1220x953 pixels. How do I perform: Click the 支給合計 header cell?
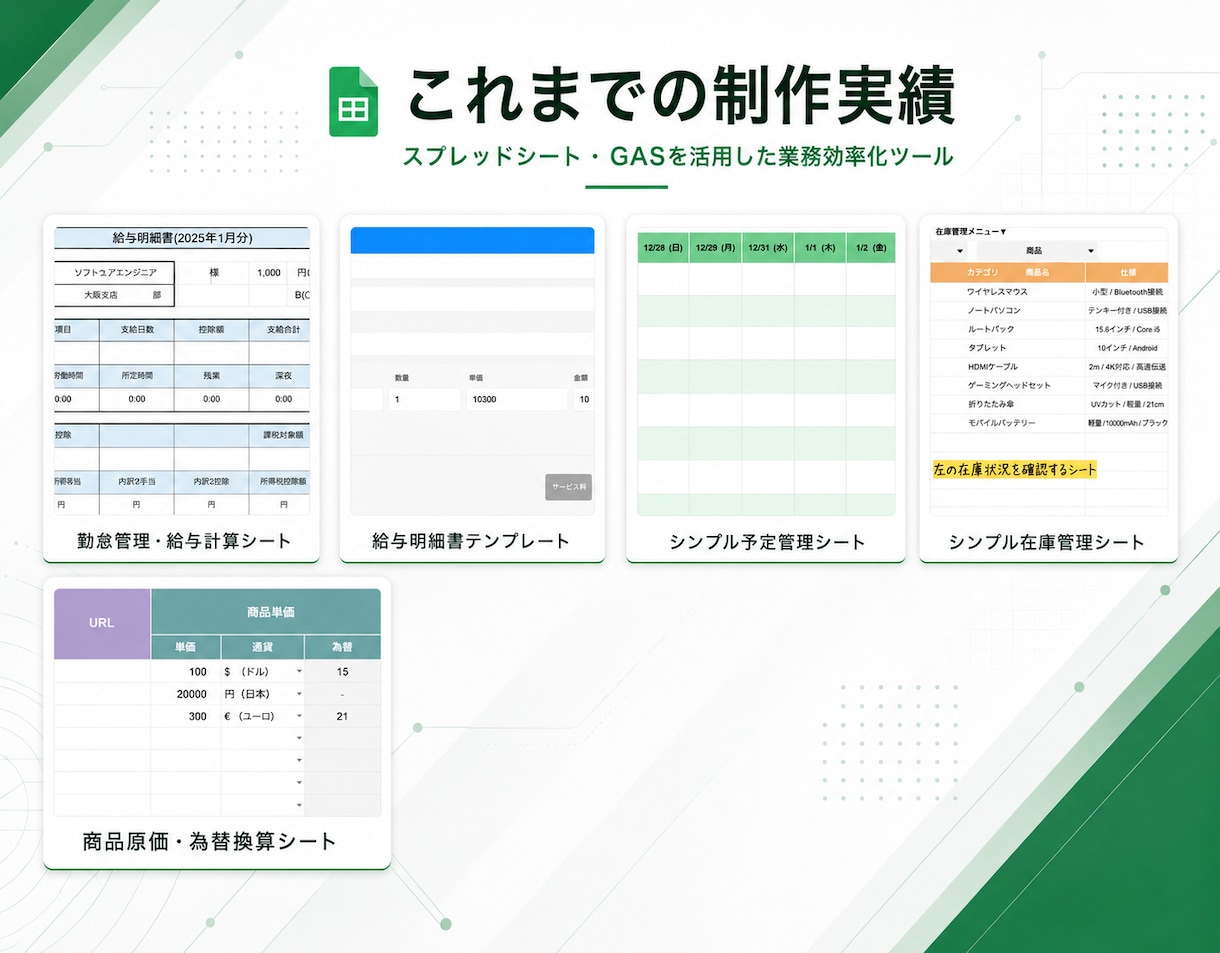(x=280, y=329)
